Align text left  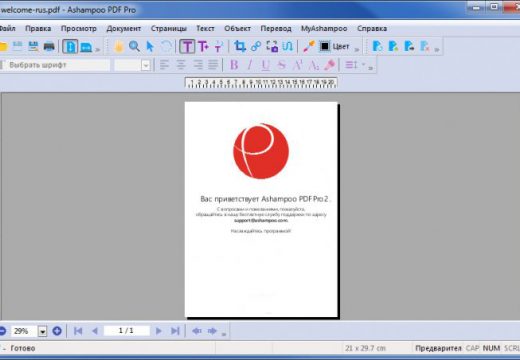164,65
